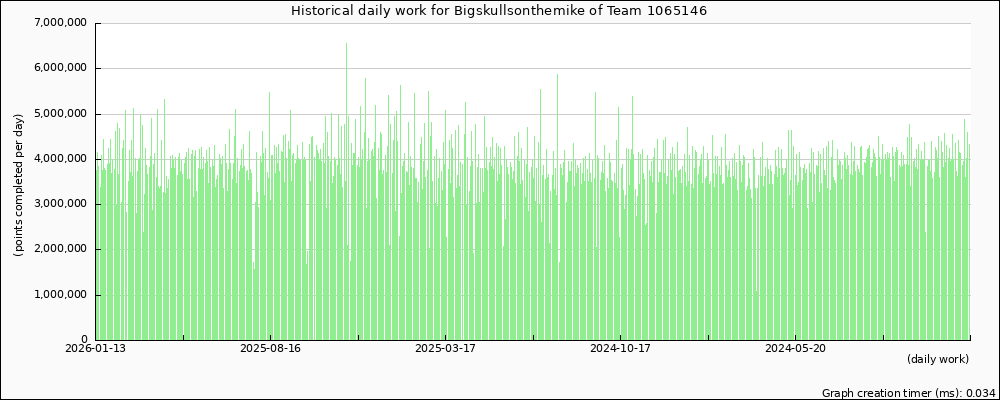Pick the 4,000,000 y-axis tick label
Image resolution: width=1000 pixels, height=400 pixels.
click(x=60, y=159)
